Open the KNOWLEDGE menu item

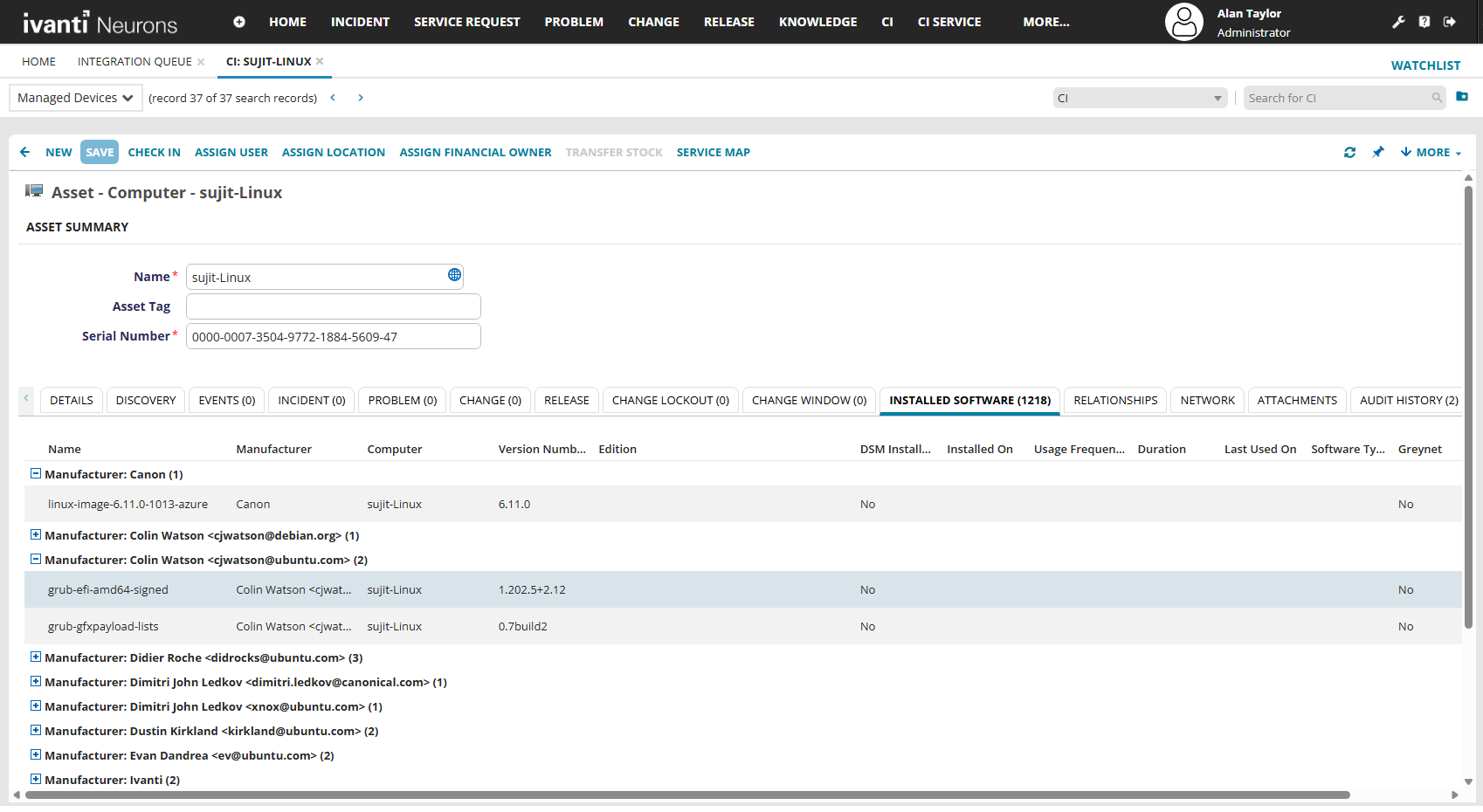[817, 22]
